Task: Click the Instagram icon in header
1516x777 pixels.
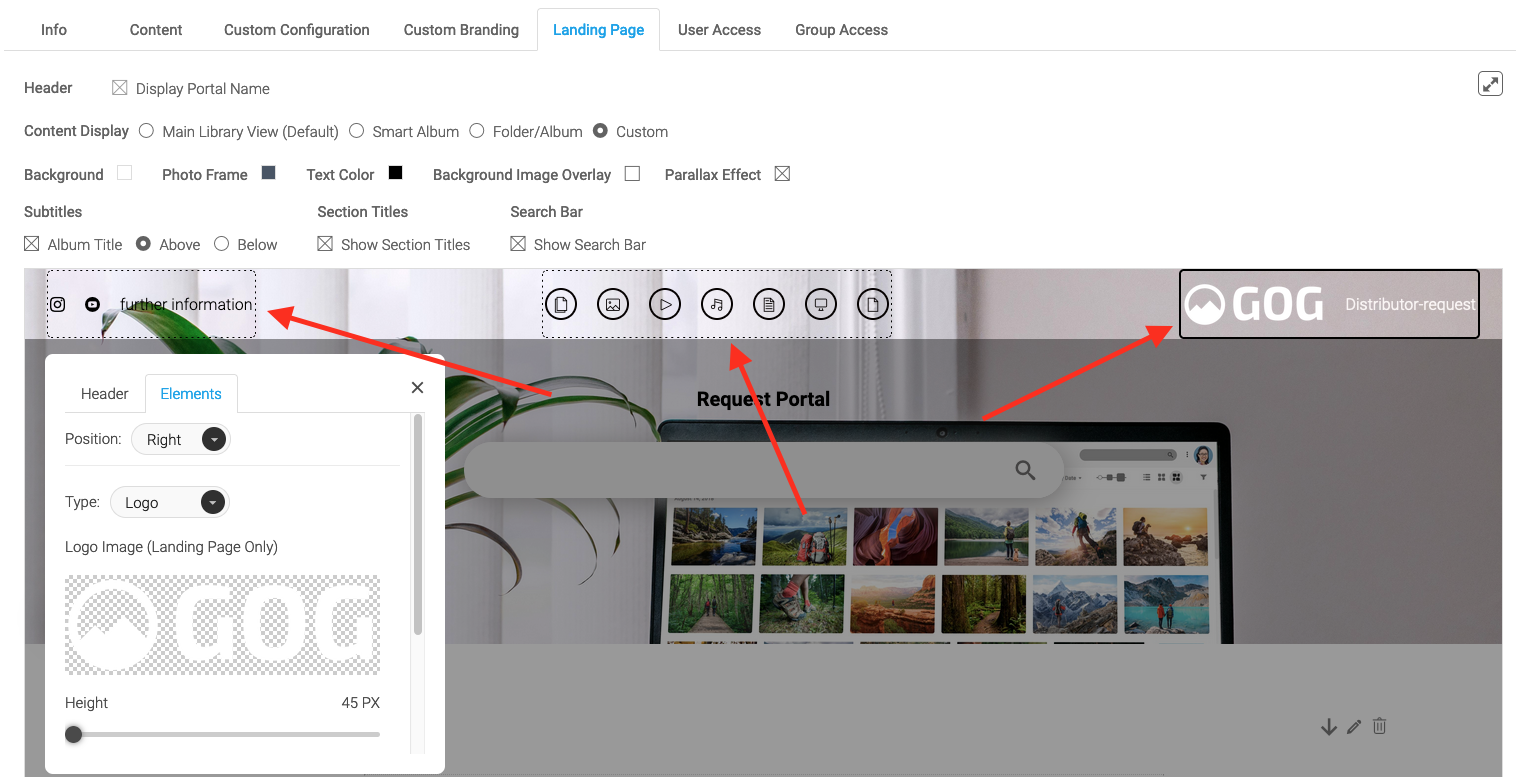Action: click(58, 304)
